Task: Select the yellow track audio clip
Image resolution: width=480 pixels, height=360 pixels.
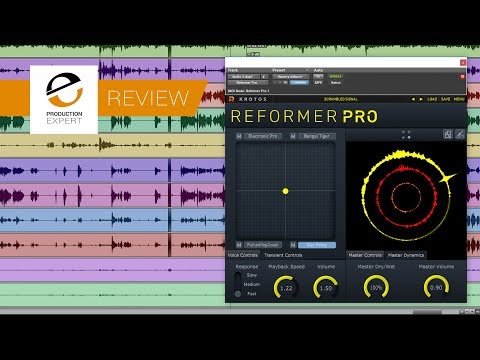Action: click(112, 145)
